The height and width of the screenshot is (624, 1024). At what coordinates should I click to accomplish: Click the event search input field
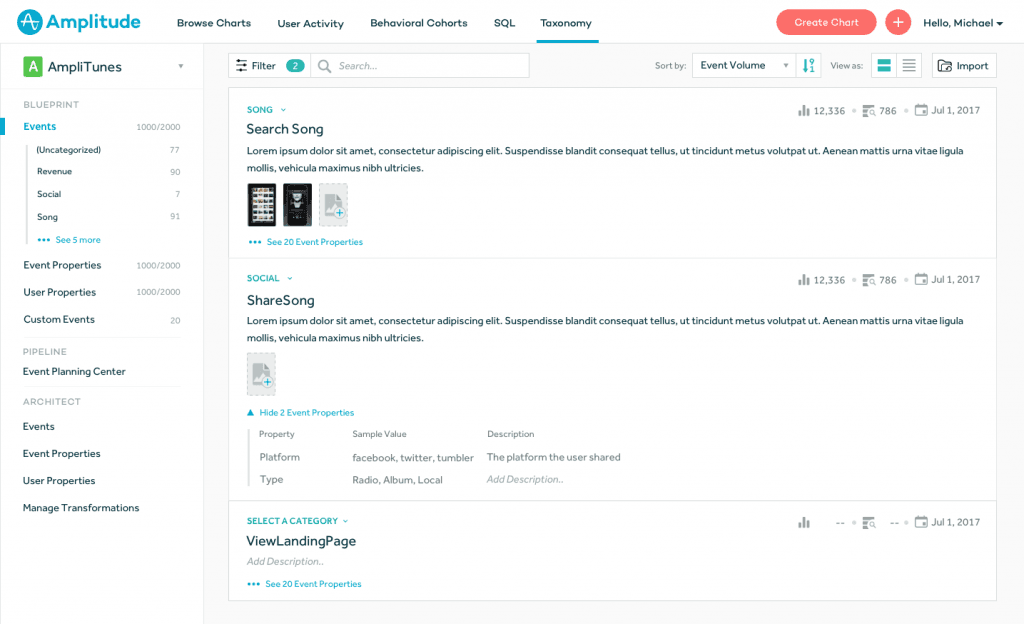pos(430,66)
